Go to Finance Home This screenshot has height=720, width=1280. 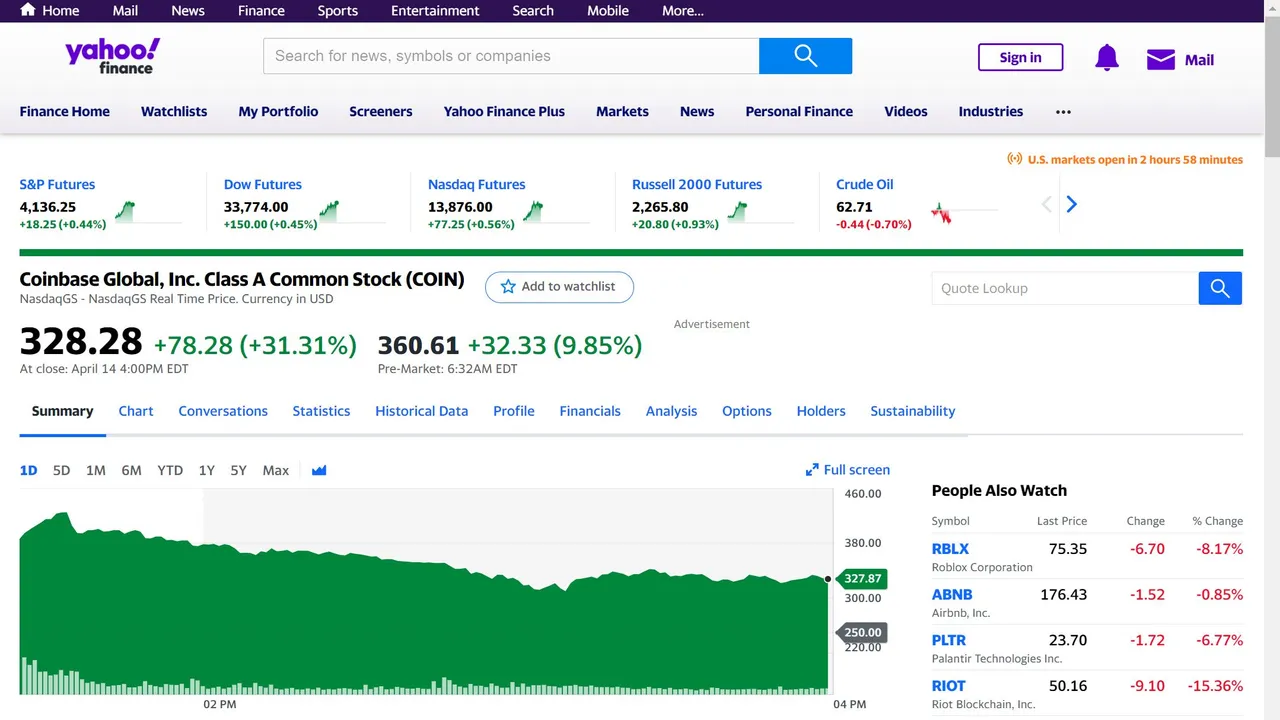coord(65,112)
